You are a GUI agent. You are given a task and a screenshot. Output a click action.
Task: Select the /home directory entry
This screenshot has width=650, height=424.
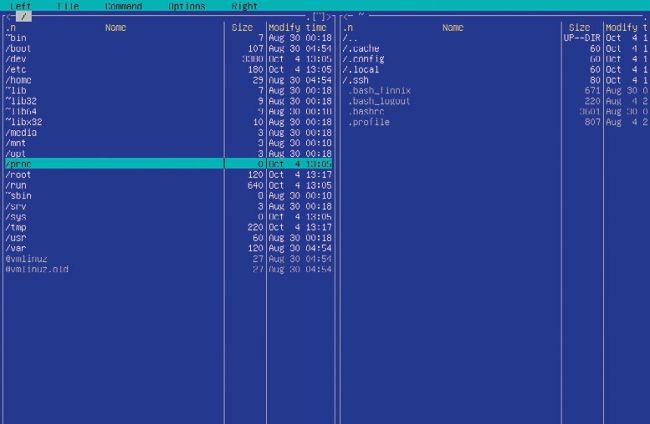pyautogui.click(x=19, y=80)
